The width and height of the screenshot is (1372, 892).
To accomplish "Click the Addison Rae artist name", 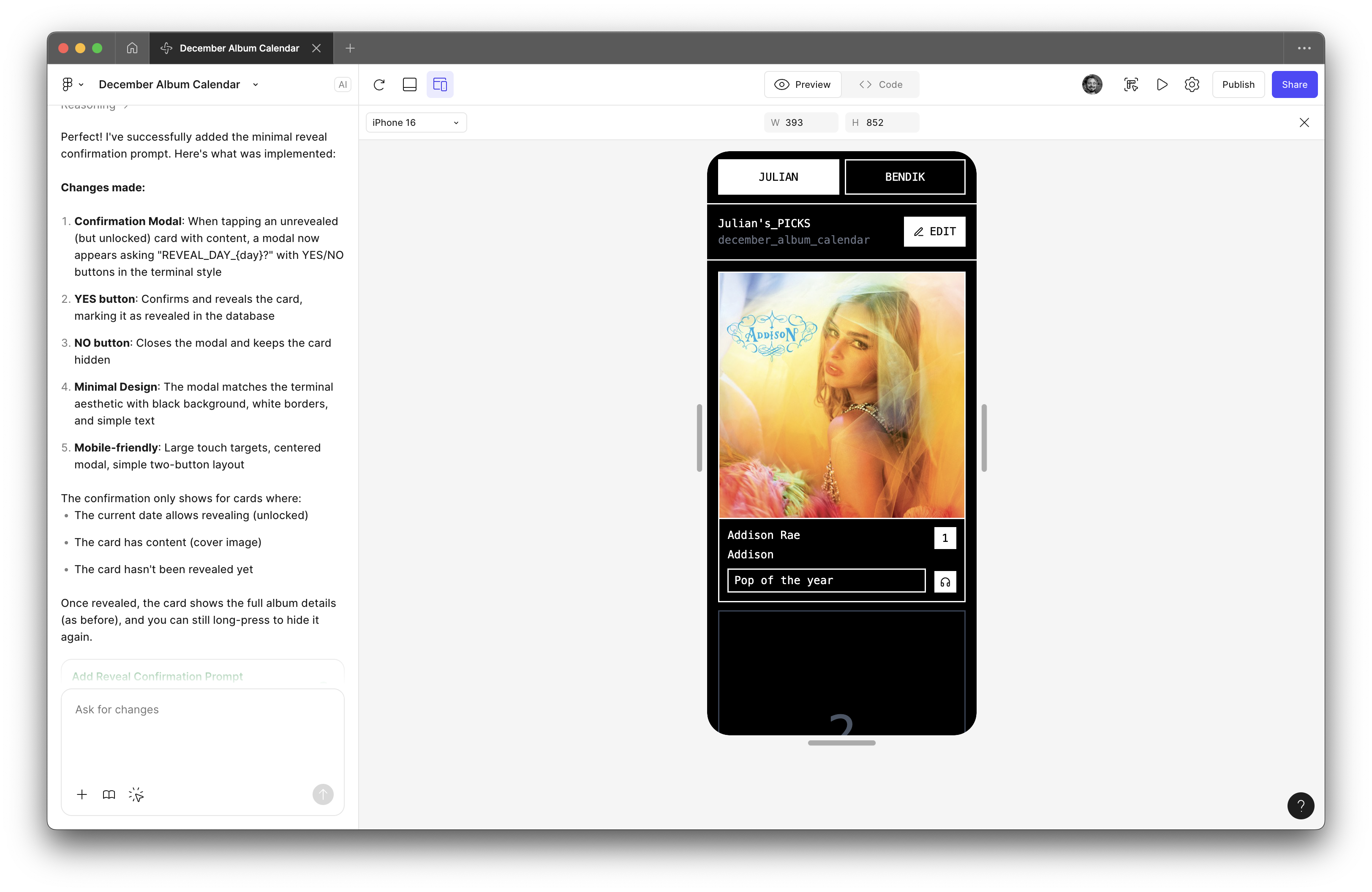I will 763,535.
